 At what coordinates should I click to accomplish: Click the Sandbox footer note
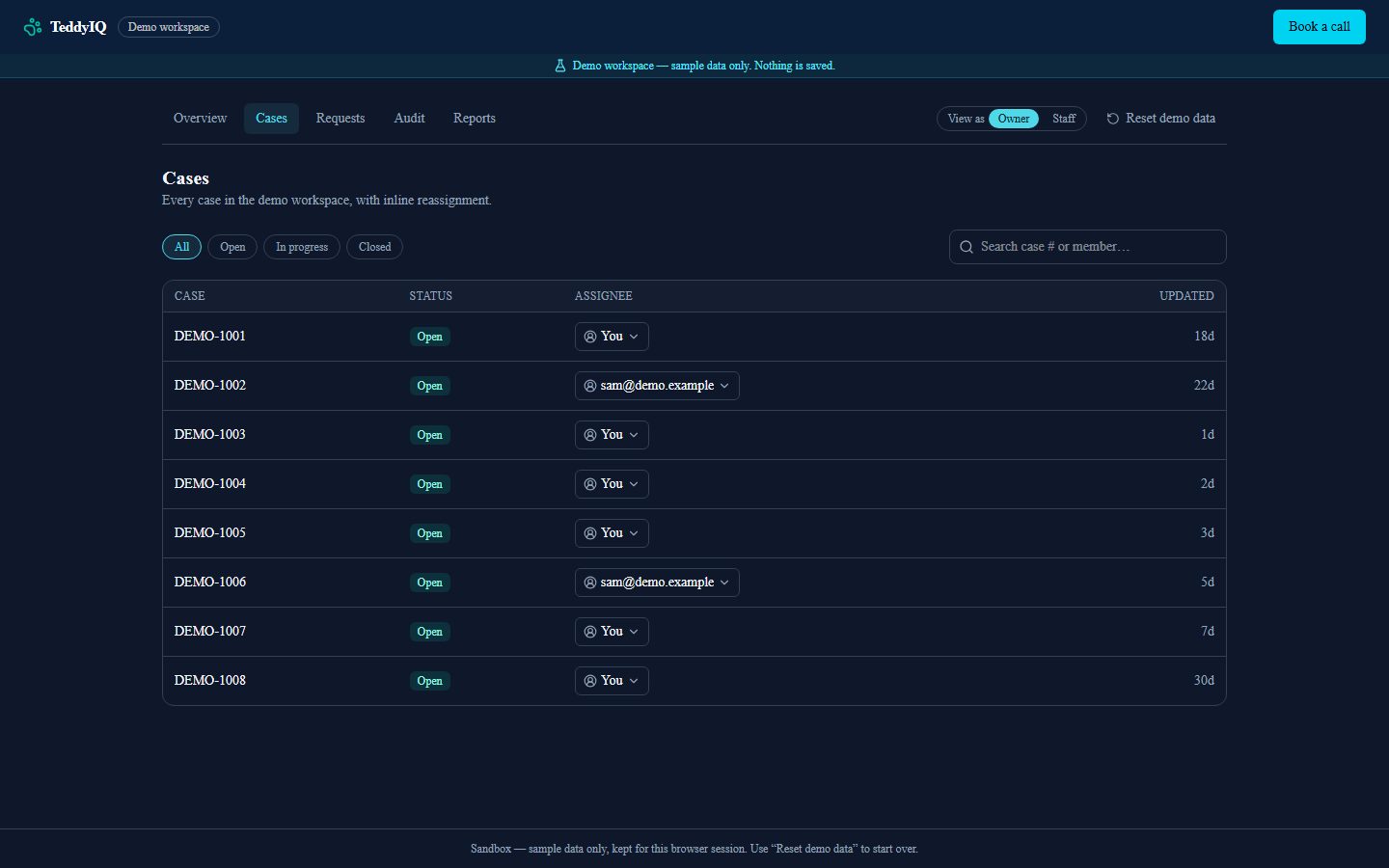click(694, 849)
